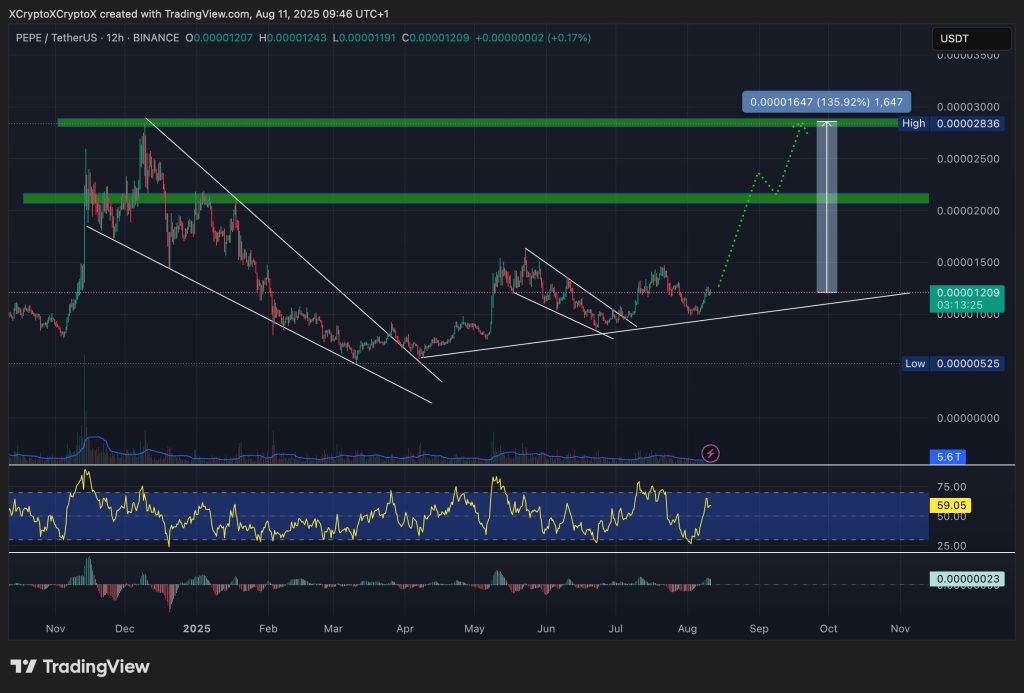Open the USDT currency selector

[969, 37]
